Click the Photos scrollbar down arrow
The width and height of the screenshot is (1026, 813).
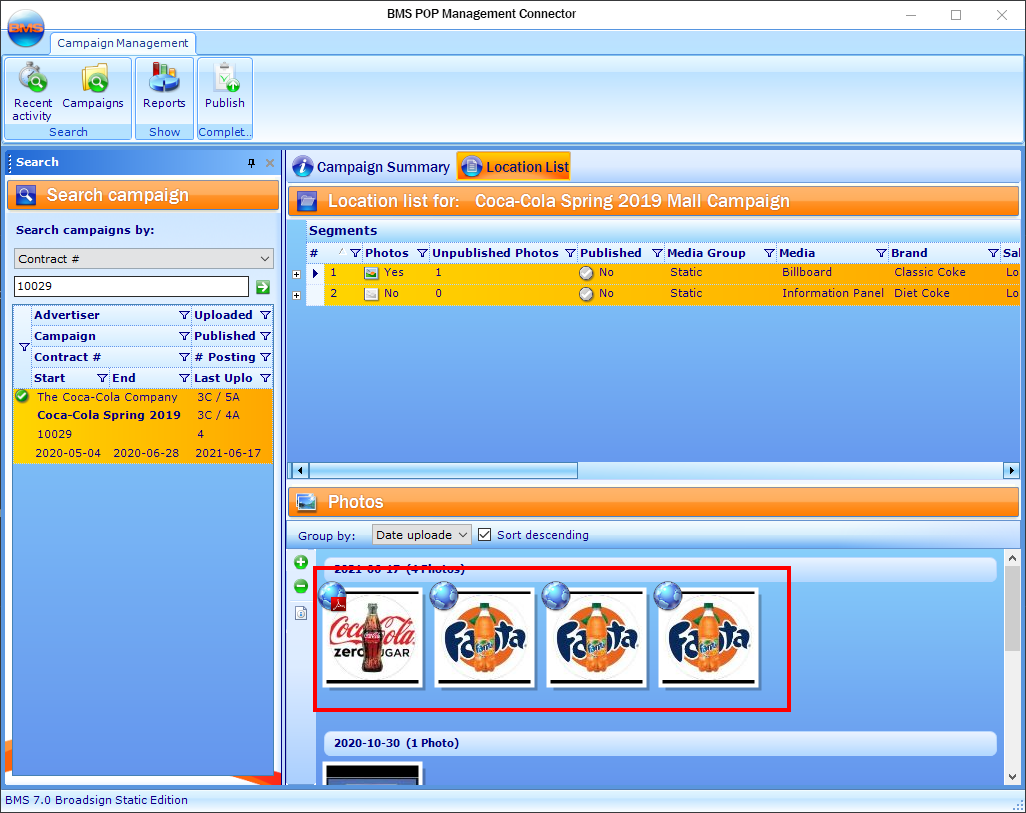tap(1012, 777)
